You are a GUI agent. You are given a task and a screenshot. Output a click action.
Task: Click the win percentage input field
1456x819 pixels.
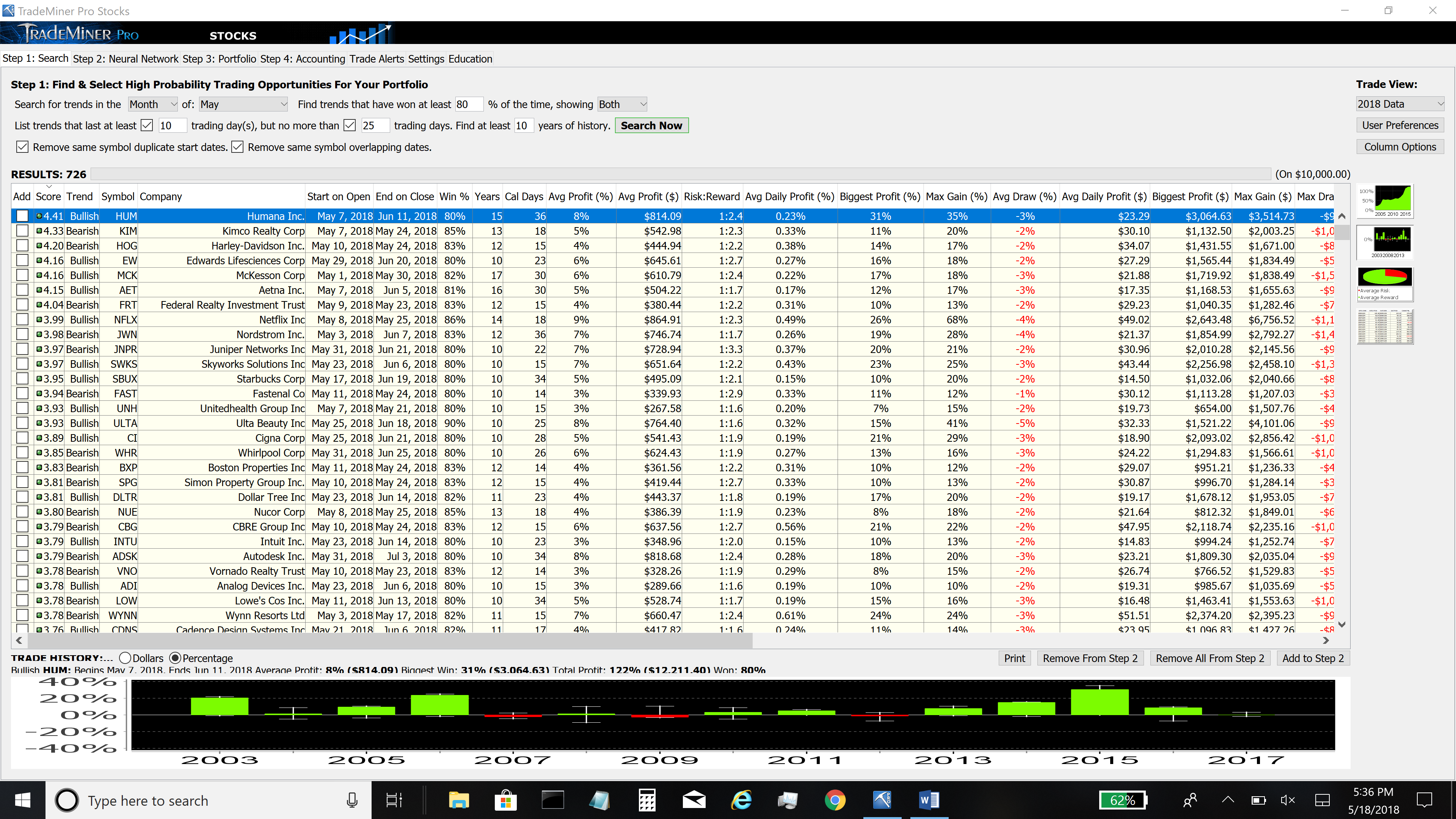coord(469,104)
